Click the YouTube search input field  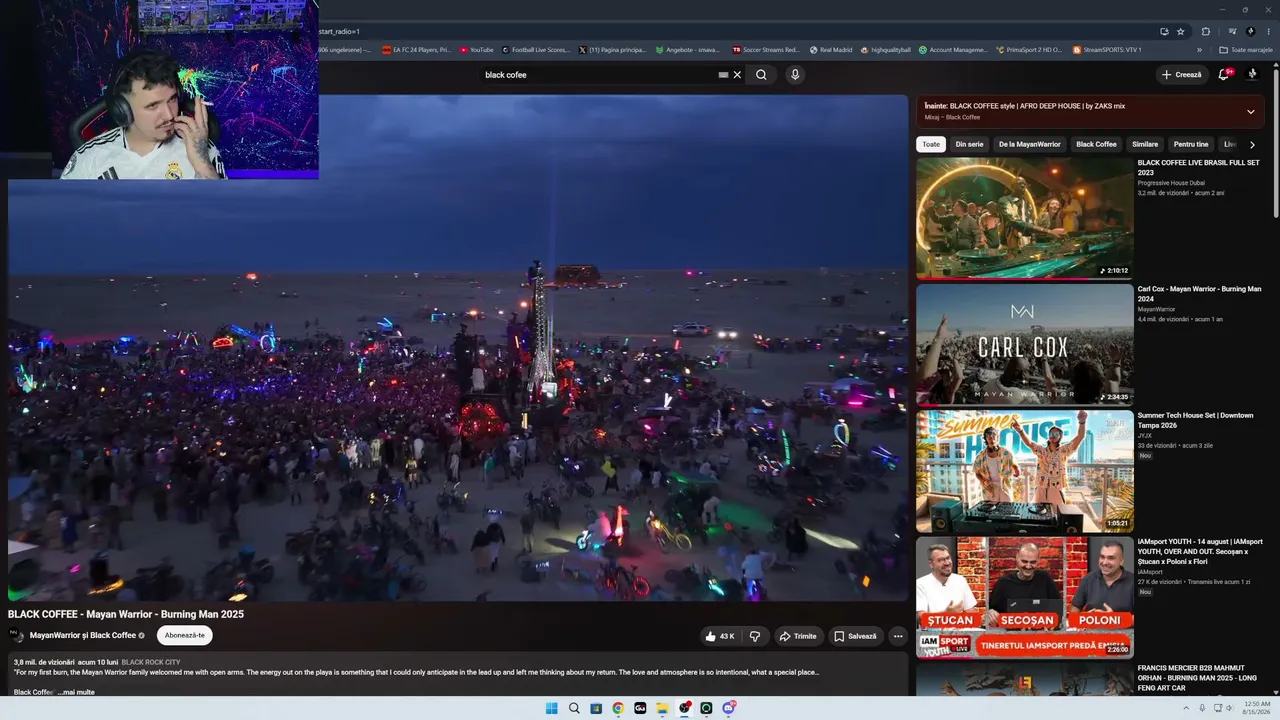click(598, 75)
